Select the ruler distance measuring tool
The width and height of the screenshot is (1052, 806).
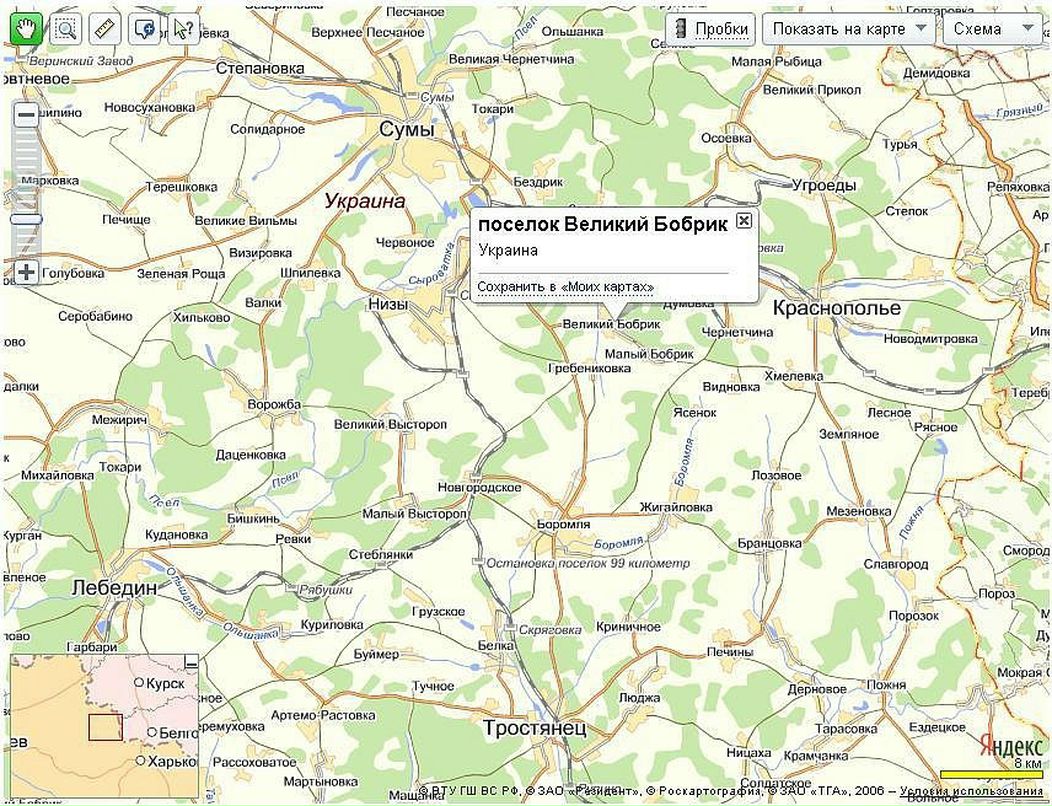[x=105, y=28]
